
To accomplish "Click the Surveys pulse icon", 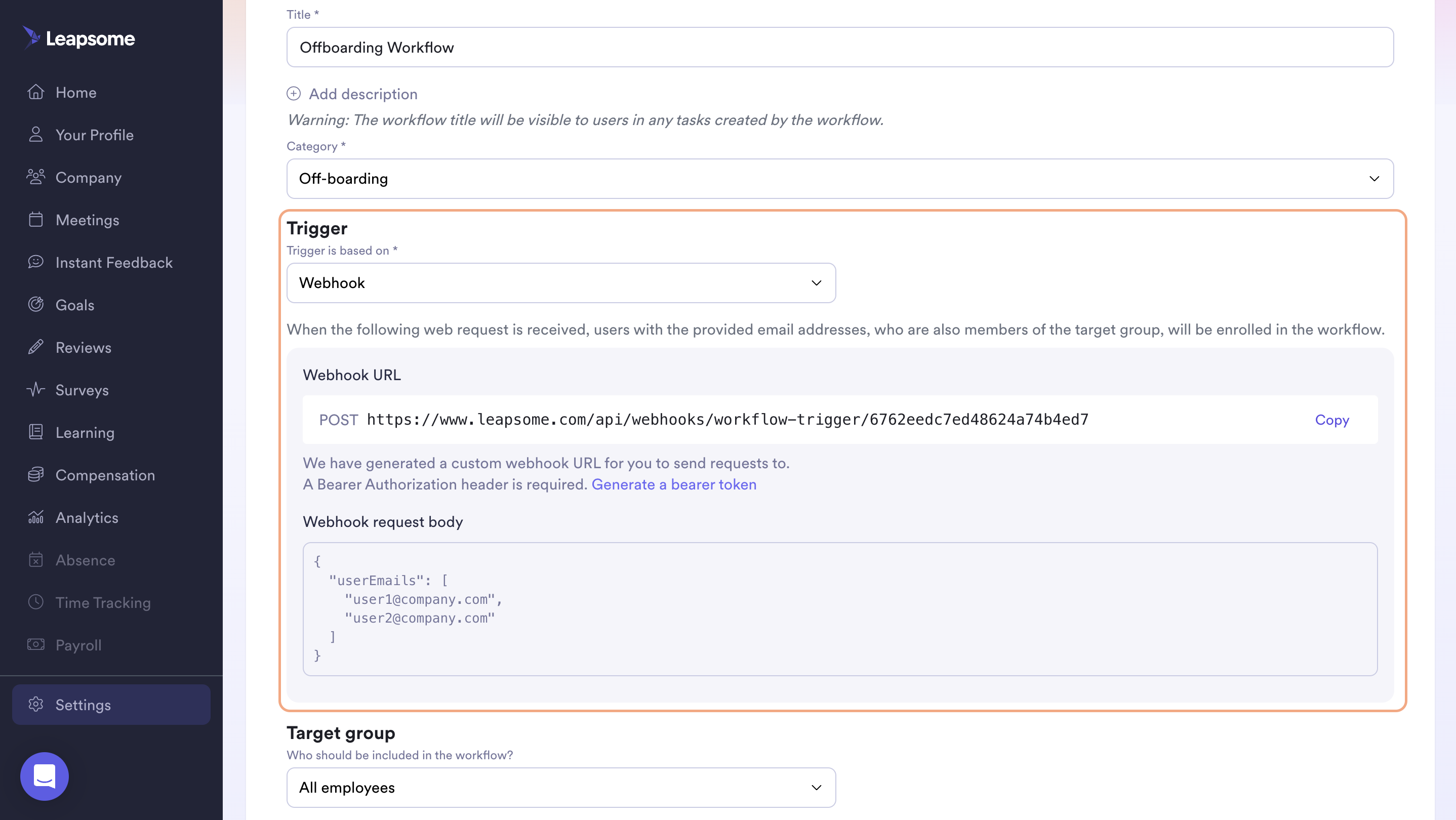I will click(x=35, y=389).
